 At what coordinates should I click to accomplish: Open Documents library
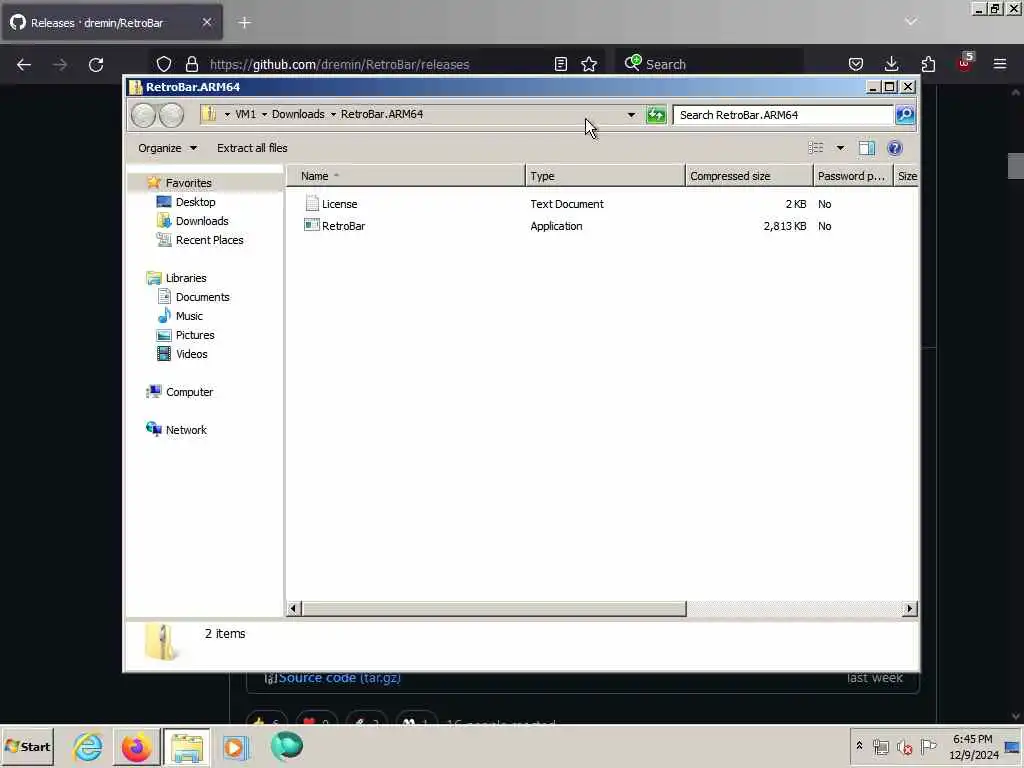pyautogui.click(x=202, y=296)
